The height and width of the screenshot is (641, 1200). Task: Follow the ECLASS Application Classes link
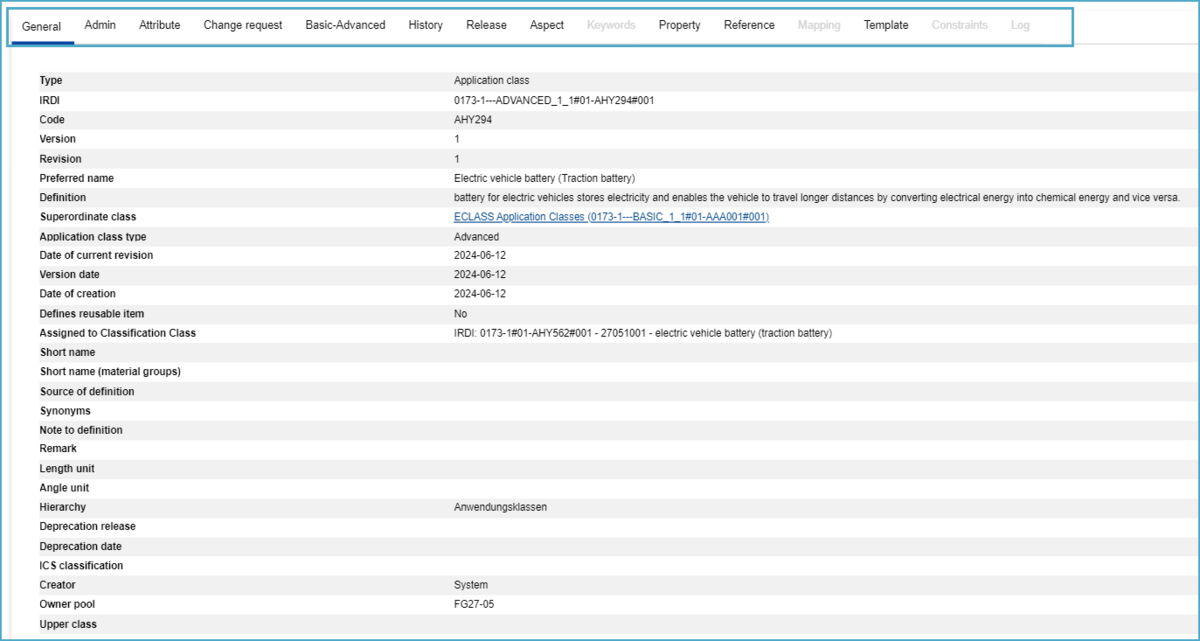(611, 217)
